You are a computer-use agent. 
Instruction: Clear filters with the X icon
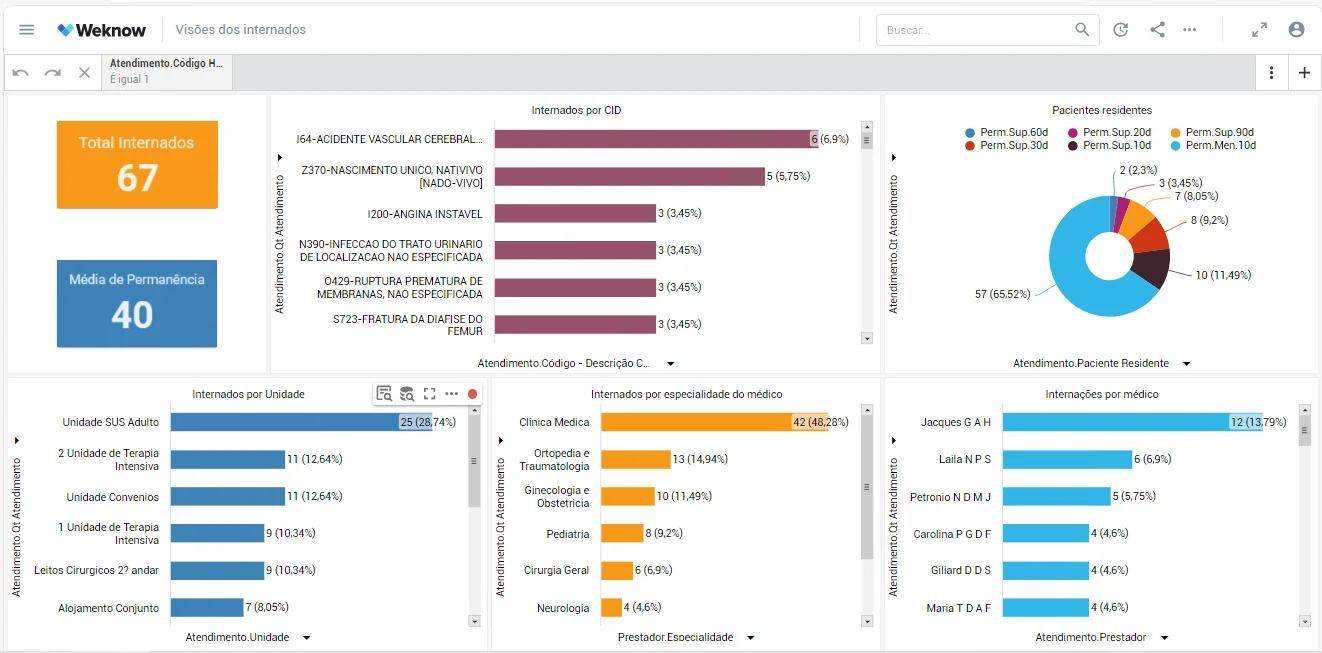pyautogui.click(x=85, y=73)
